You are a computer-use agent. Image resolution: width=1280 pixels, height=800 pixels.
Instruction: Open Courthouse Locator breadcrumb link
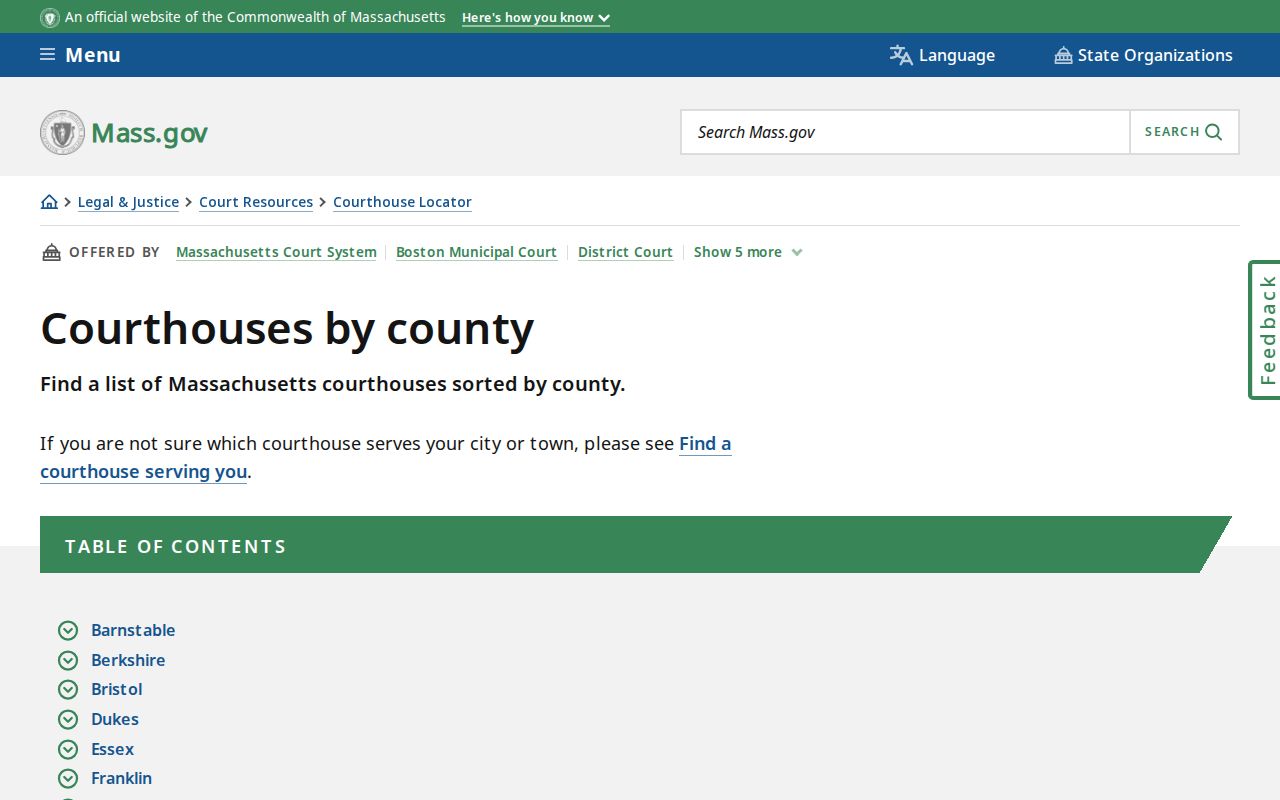[402, 202]
